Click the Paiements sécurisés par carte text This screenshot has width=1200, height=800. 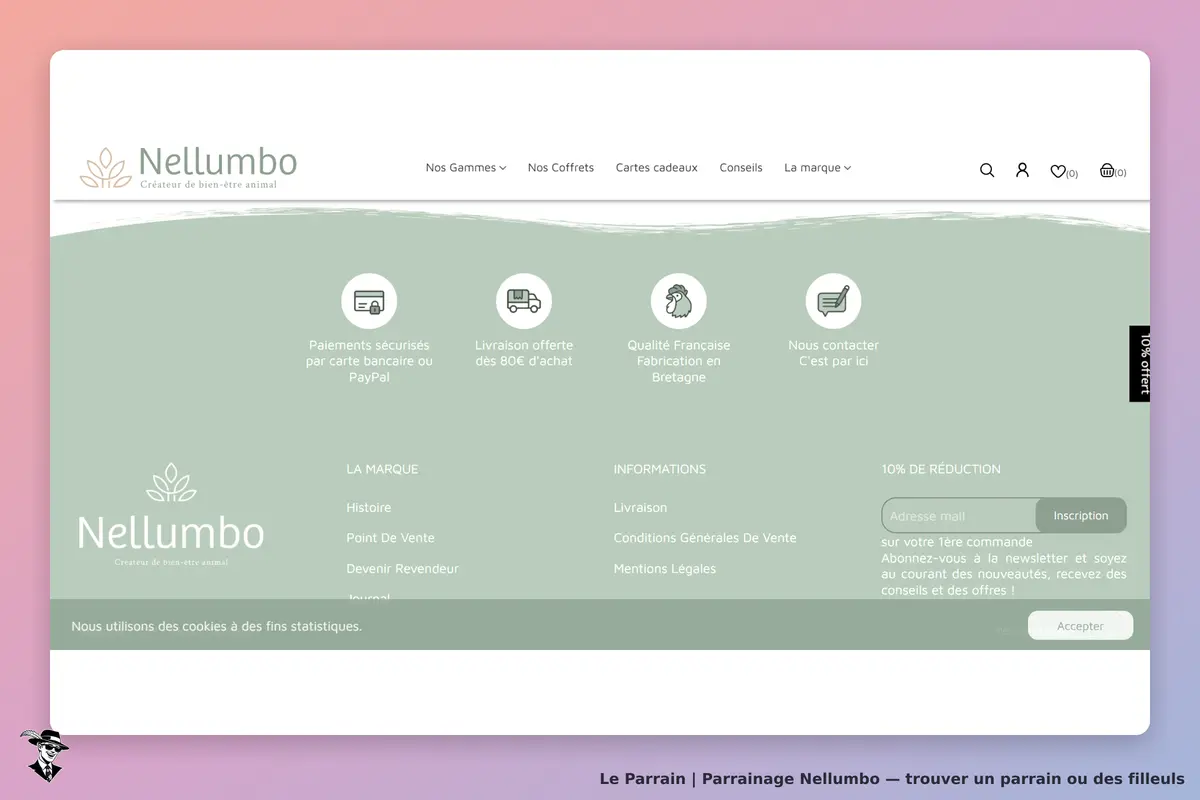point(369,361)
